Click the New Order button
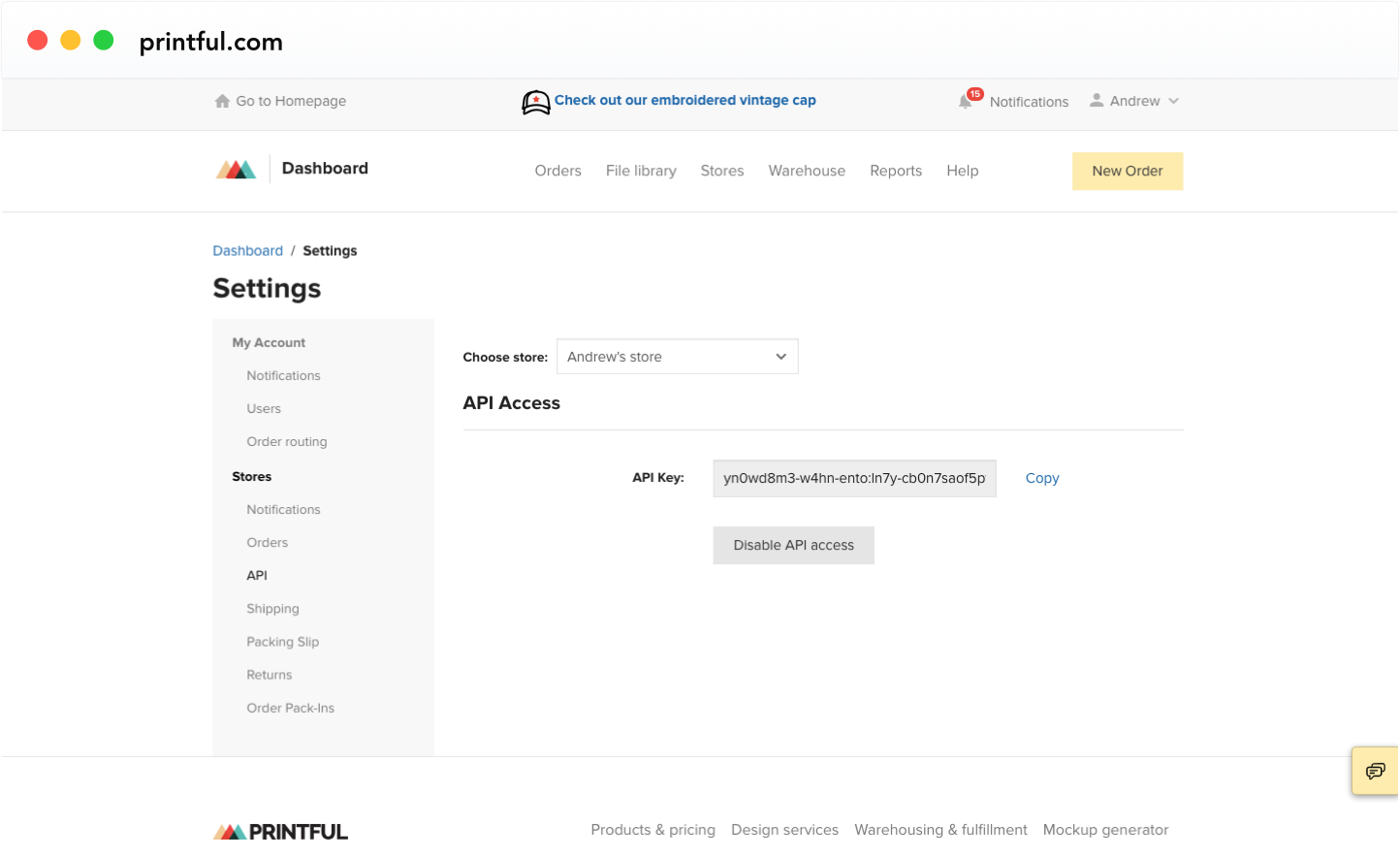The height and width of the screenshot is (858, 1400). 1128,171
